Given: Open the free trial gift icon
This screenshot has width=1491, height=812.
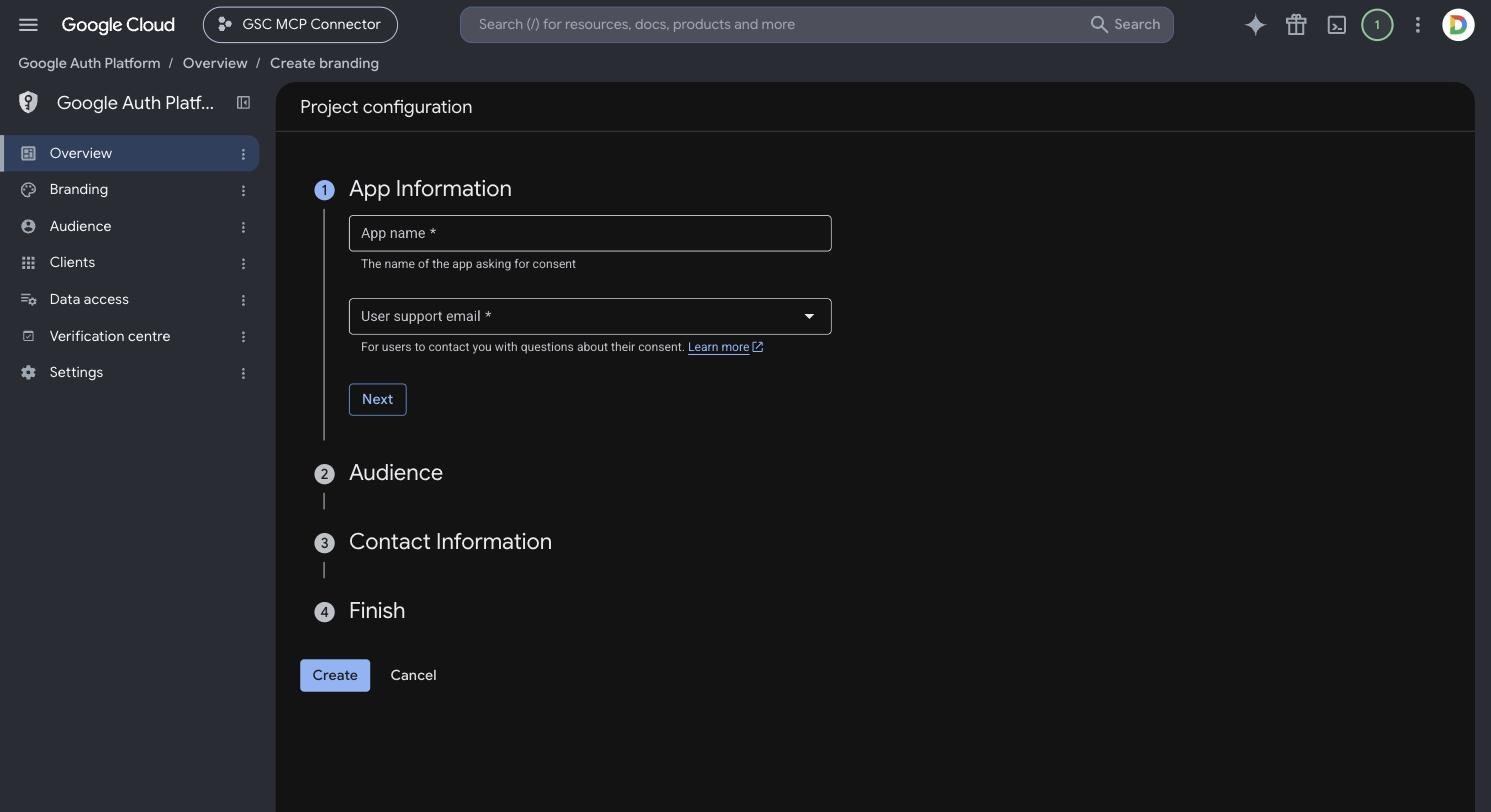Looking at the screenshot, I should [x=1296, y=25].
